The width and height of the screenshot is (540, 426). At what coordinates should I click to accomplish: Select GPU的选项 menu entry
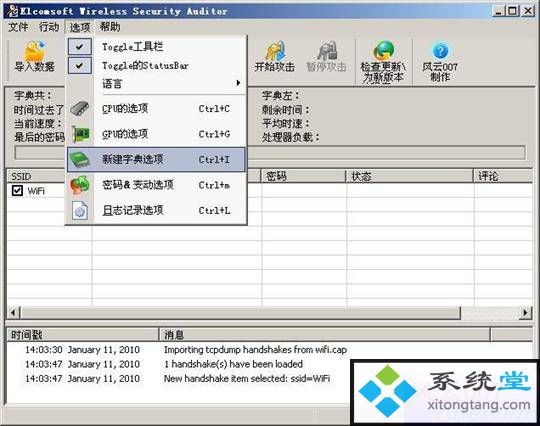click(156, 134)
